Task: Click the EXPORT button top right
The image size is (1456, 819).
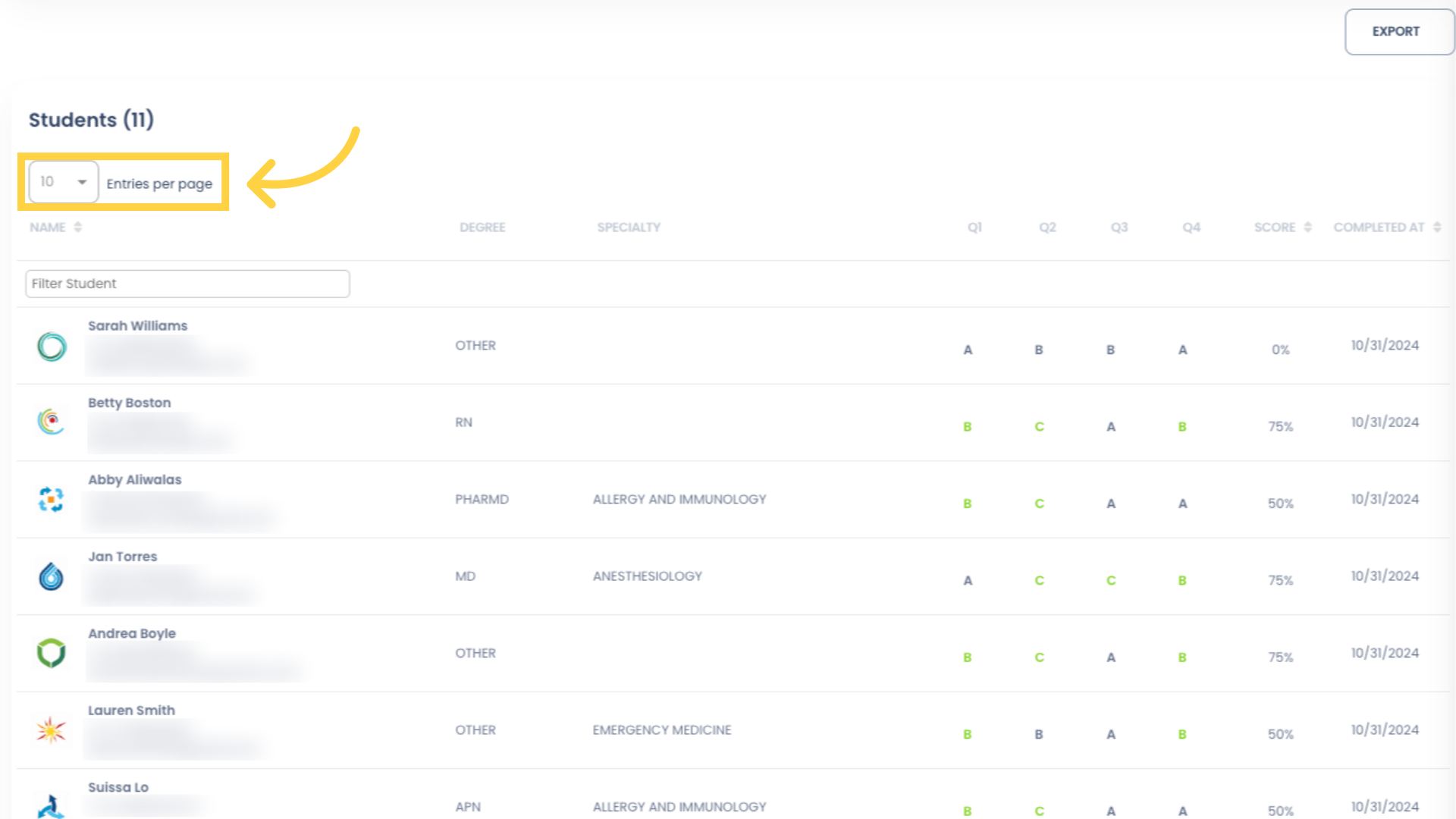Action: coord(1396,31)
